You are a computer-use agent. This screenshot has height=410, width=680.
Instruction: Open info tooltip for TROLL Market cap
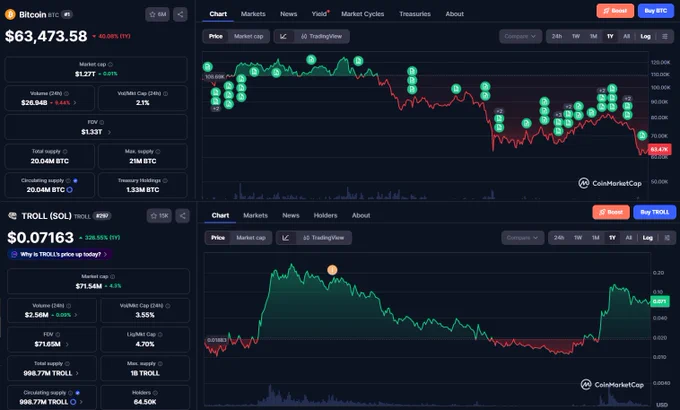coord(113,276)
